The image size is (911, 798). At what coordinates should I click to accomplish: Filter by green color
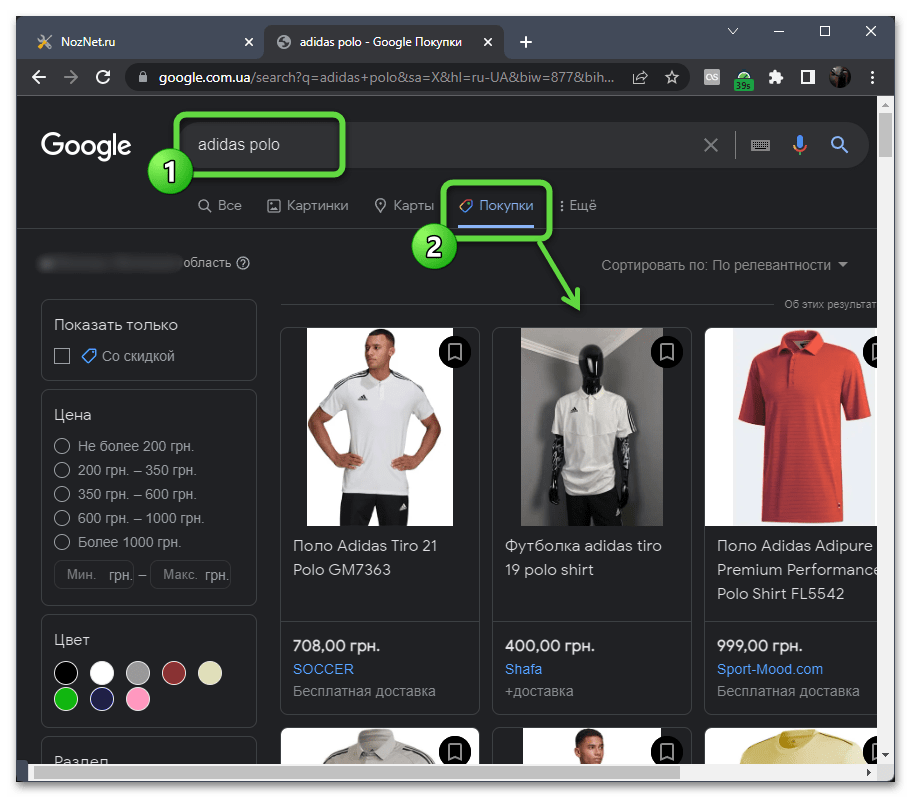[x=66, y=699]
